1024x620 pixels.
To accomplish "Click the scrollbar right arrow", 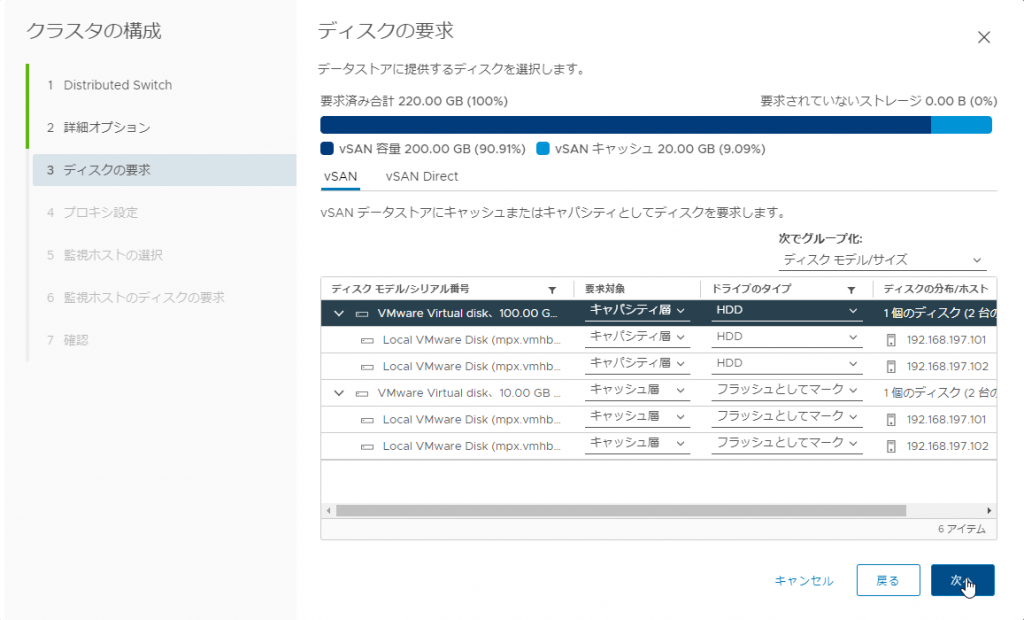I will click(x=989, y=511).
